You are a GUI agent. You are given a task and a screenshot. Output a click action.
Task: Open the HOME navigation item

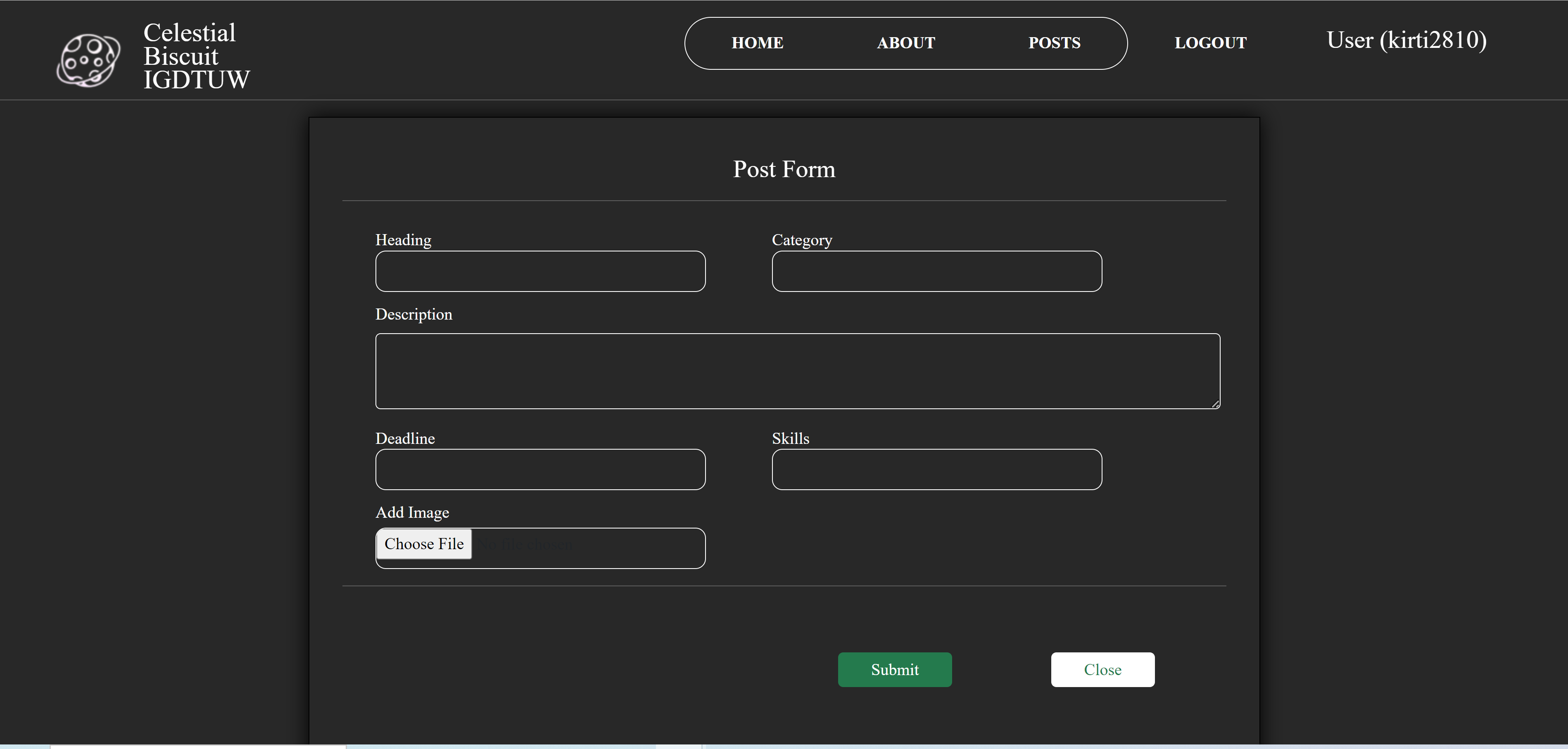point(757,43)
